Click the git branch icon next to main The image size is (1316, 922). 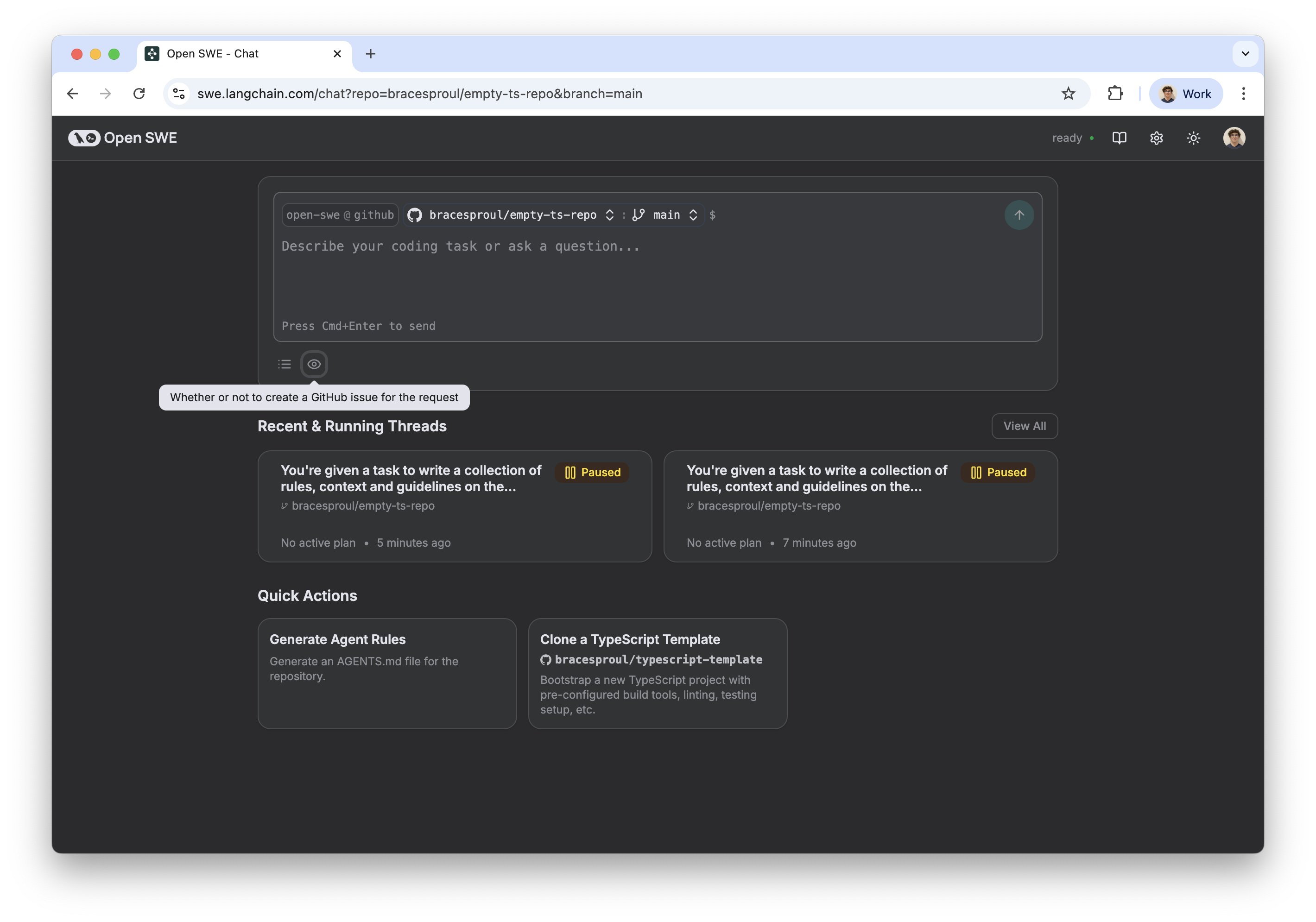[639, 215]
